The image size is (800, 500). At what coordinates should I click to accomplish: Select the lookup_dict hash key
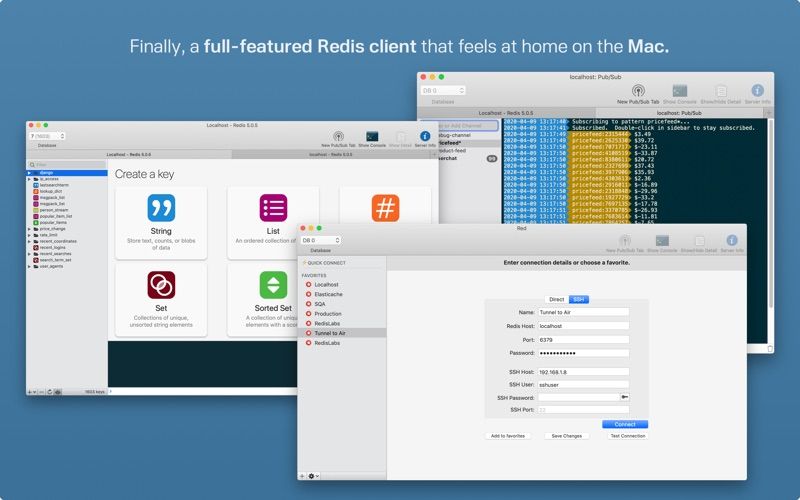point(51,191)
